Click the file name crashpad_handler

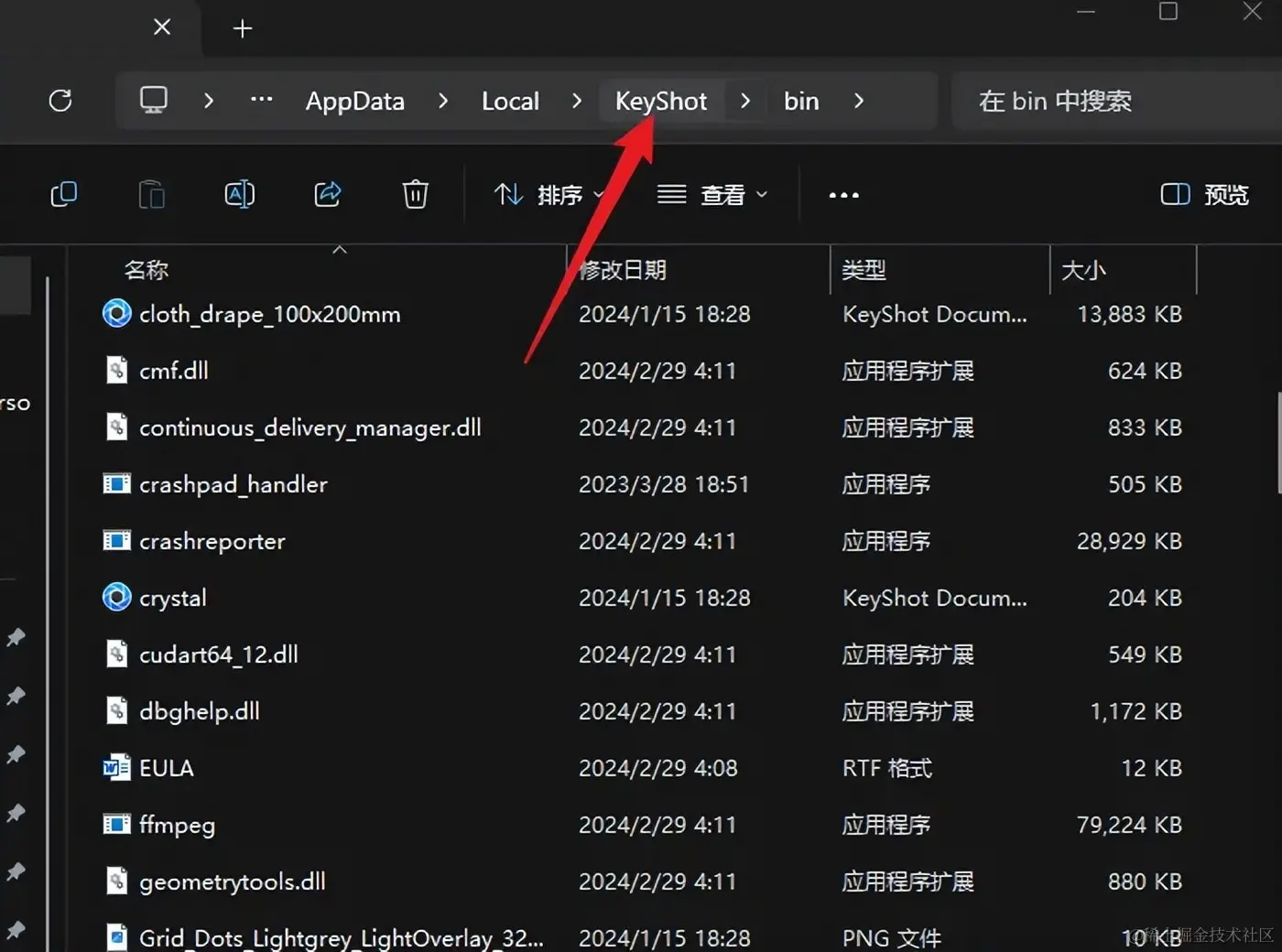[234, 485]
